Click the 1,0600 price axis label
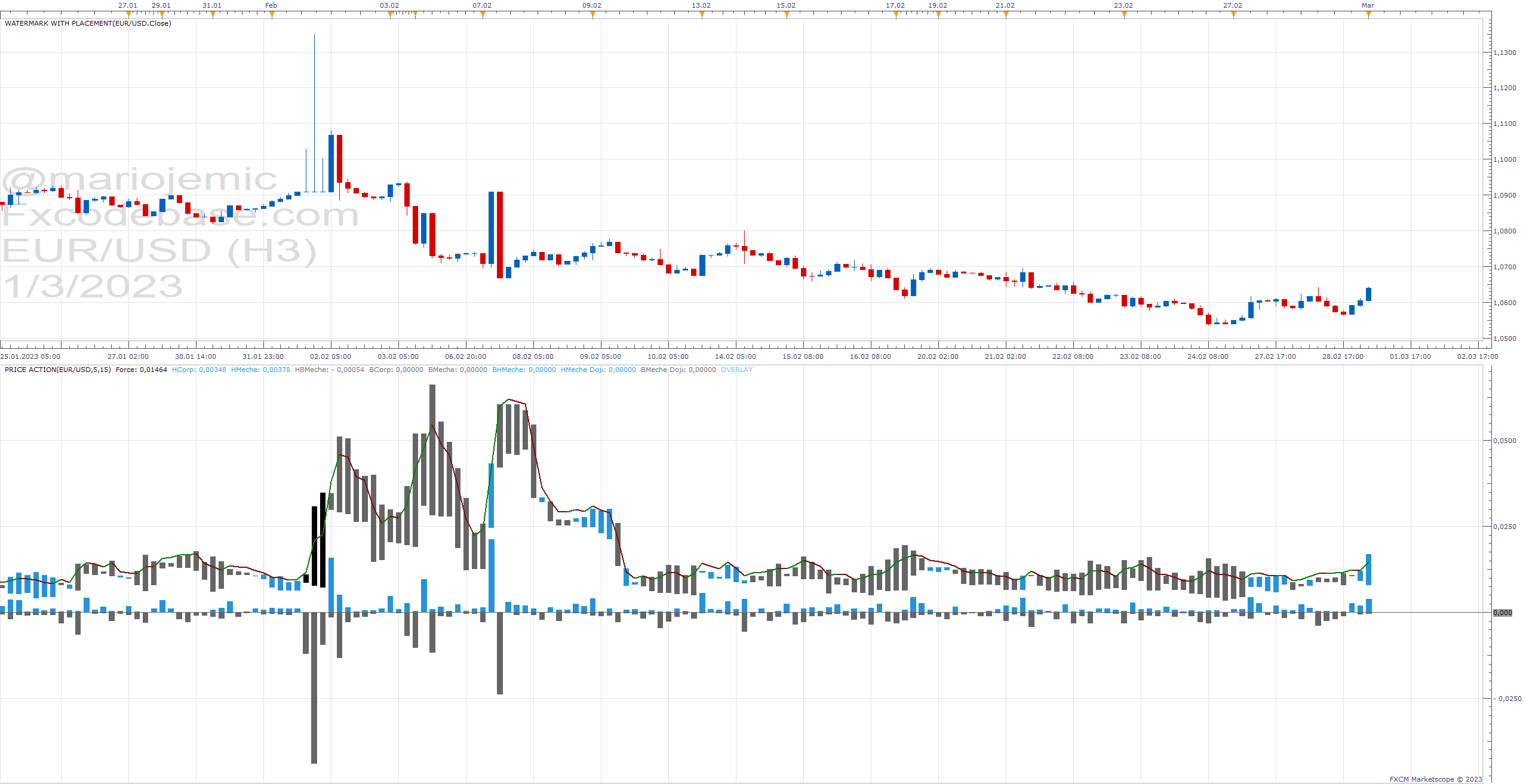1526x784 pixels. (1504, 303)
